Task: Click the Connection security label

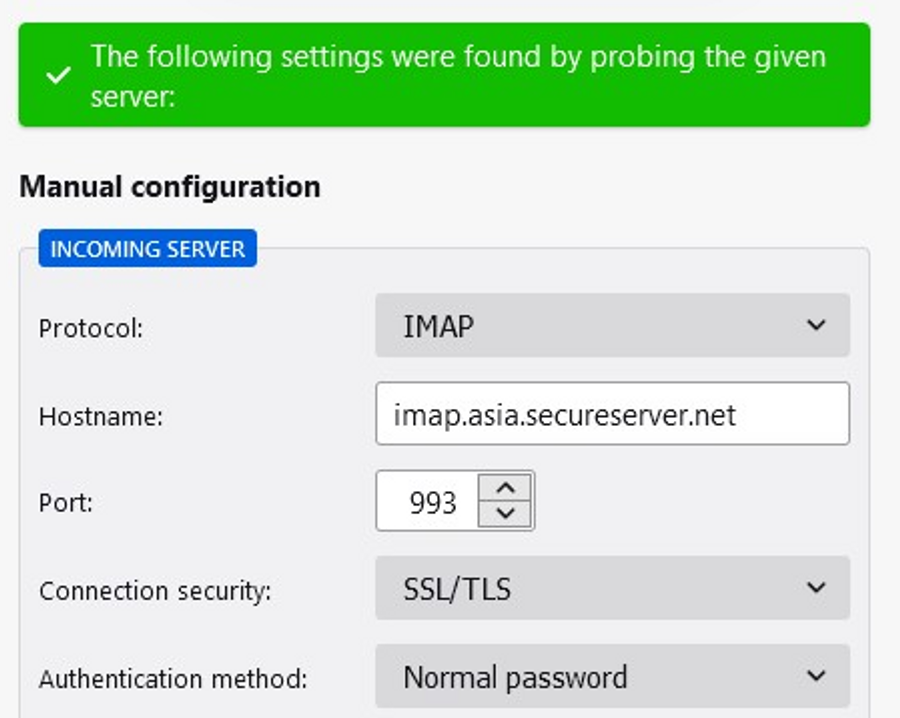Action: click(155, 591)
